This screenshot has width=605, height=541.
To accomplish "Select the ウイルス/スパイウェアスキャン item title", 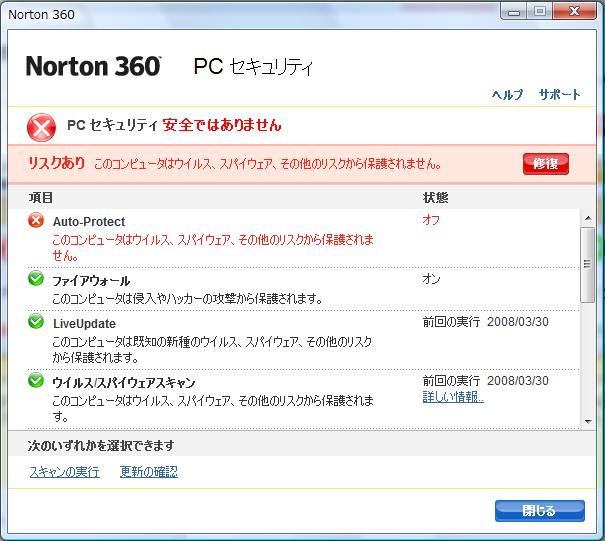I will coord(124,383).
